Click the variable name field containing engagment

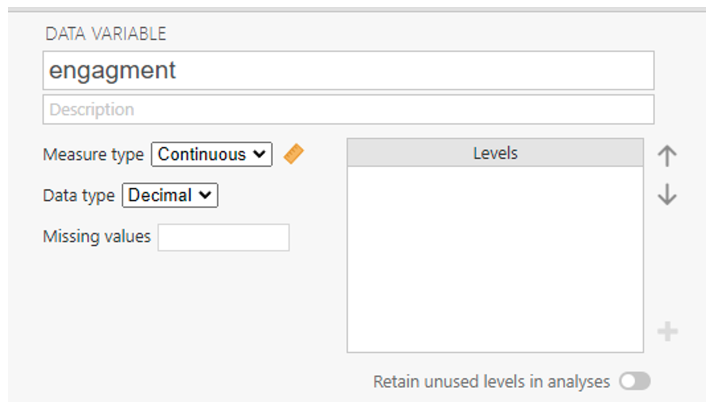coord(348,71)
